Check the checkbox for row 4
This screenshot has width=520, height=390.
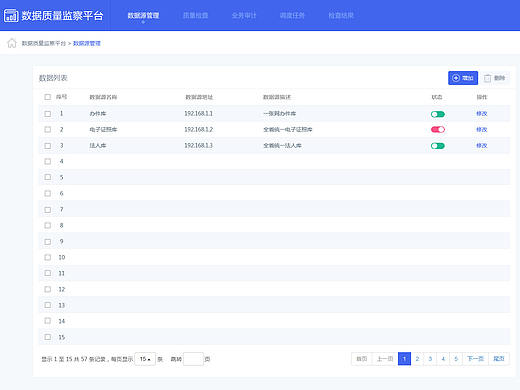point(48,161)
